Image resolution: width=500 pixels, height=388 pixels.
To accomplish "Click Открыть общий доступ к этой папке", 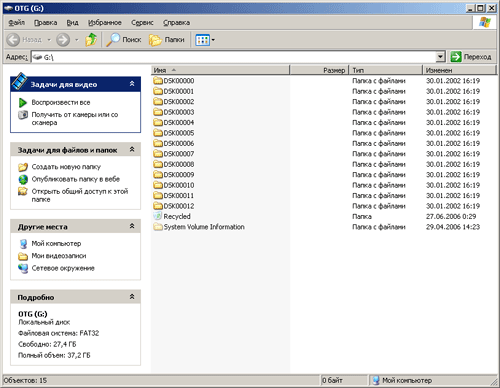I will 80,195.
